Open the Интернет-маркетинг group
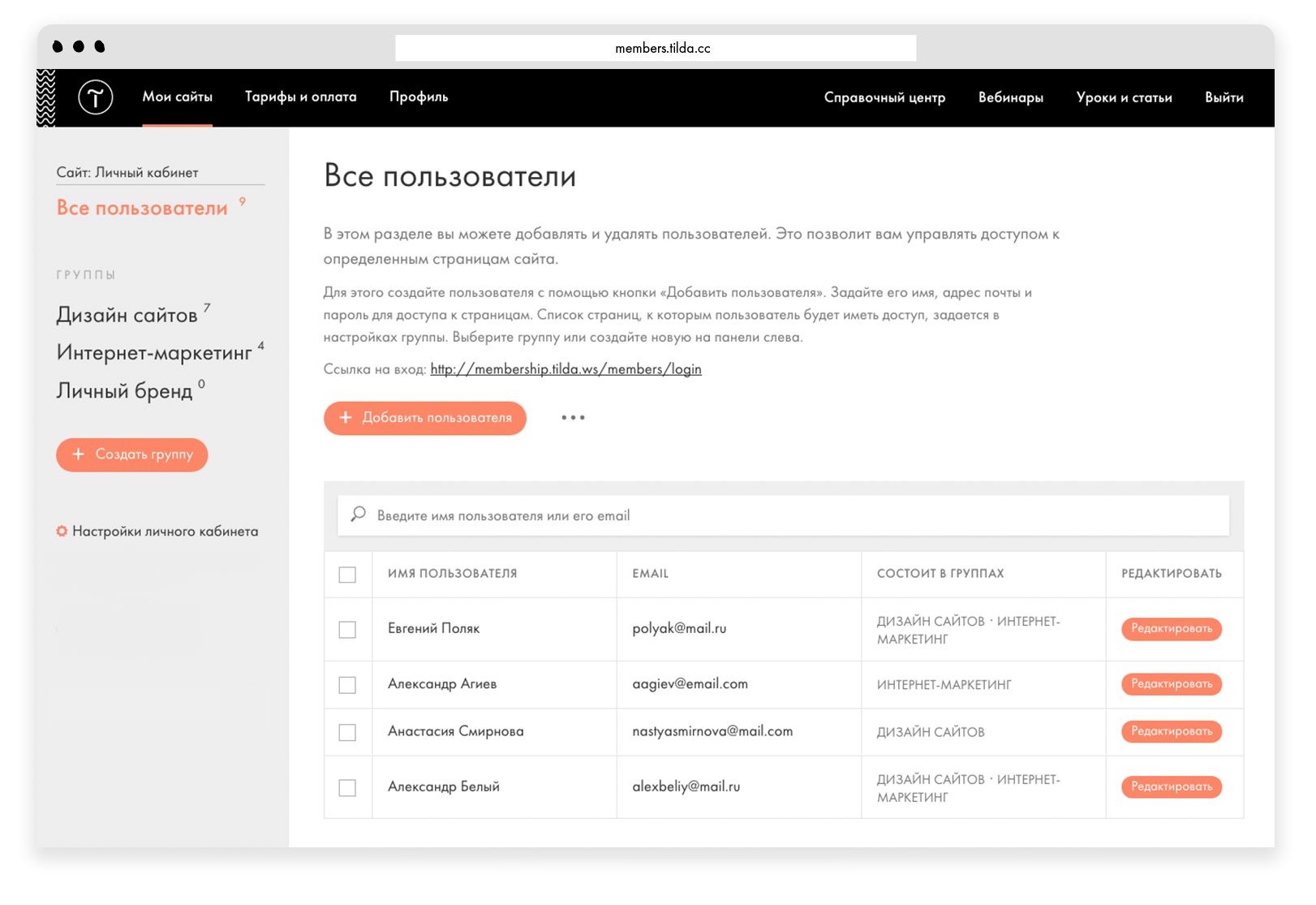The height and width of the screenshot is (905, 1316). click(154, 353)
